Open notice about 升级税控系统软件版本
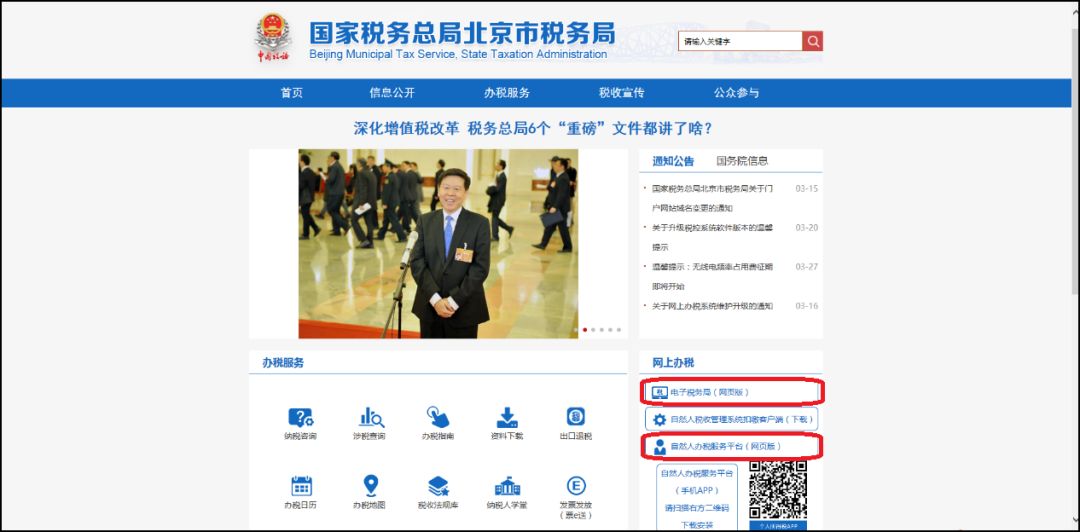This screenshot has height=532, width=1080. (712, 237)
